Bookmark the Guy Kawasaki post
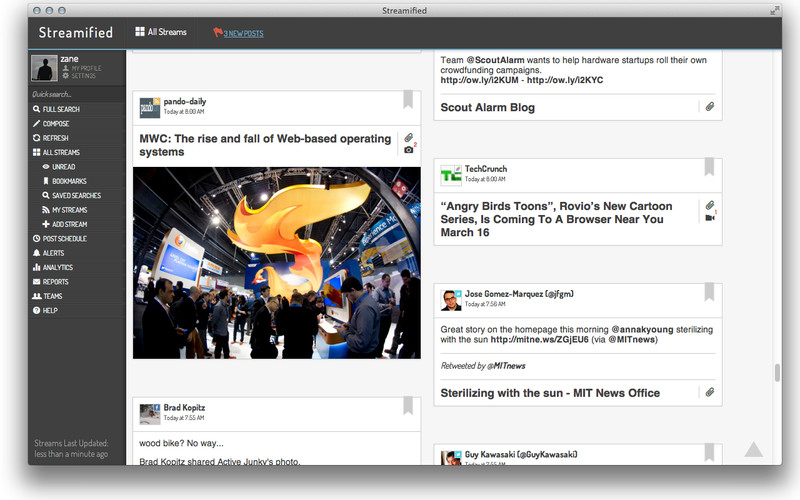 [x=709, y=452]
